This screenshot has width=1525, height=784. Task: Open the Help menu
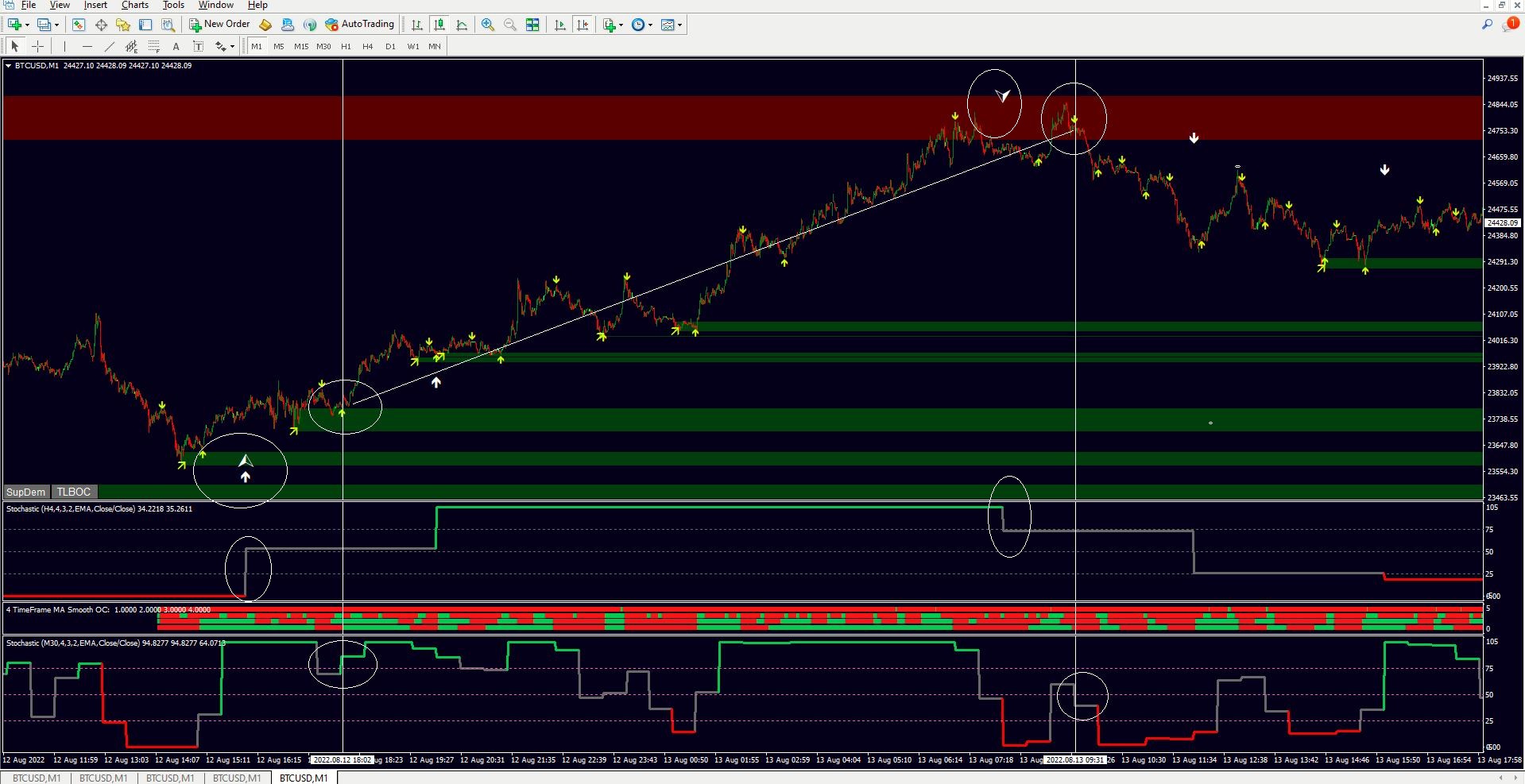(x=257, y=5)
